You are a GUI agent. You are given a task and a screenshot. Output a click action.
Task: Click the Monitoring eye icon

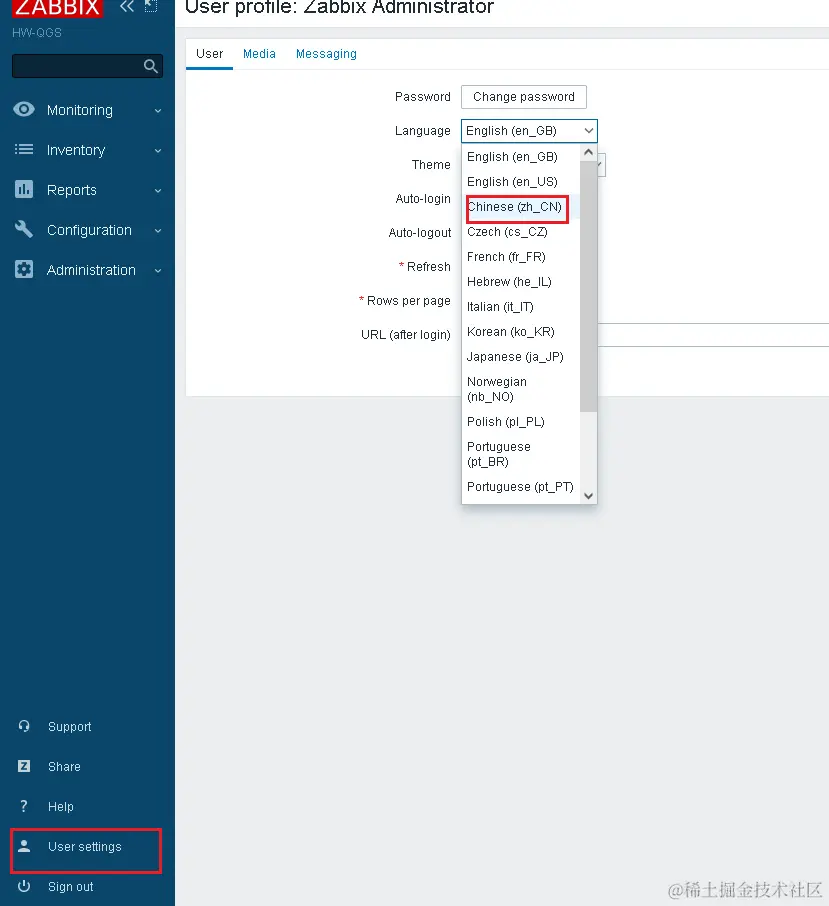24,109
